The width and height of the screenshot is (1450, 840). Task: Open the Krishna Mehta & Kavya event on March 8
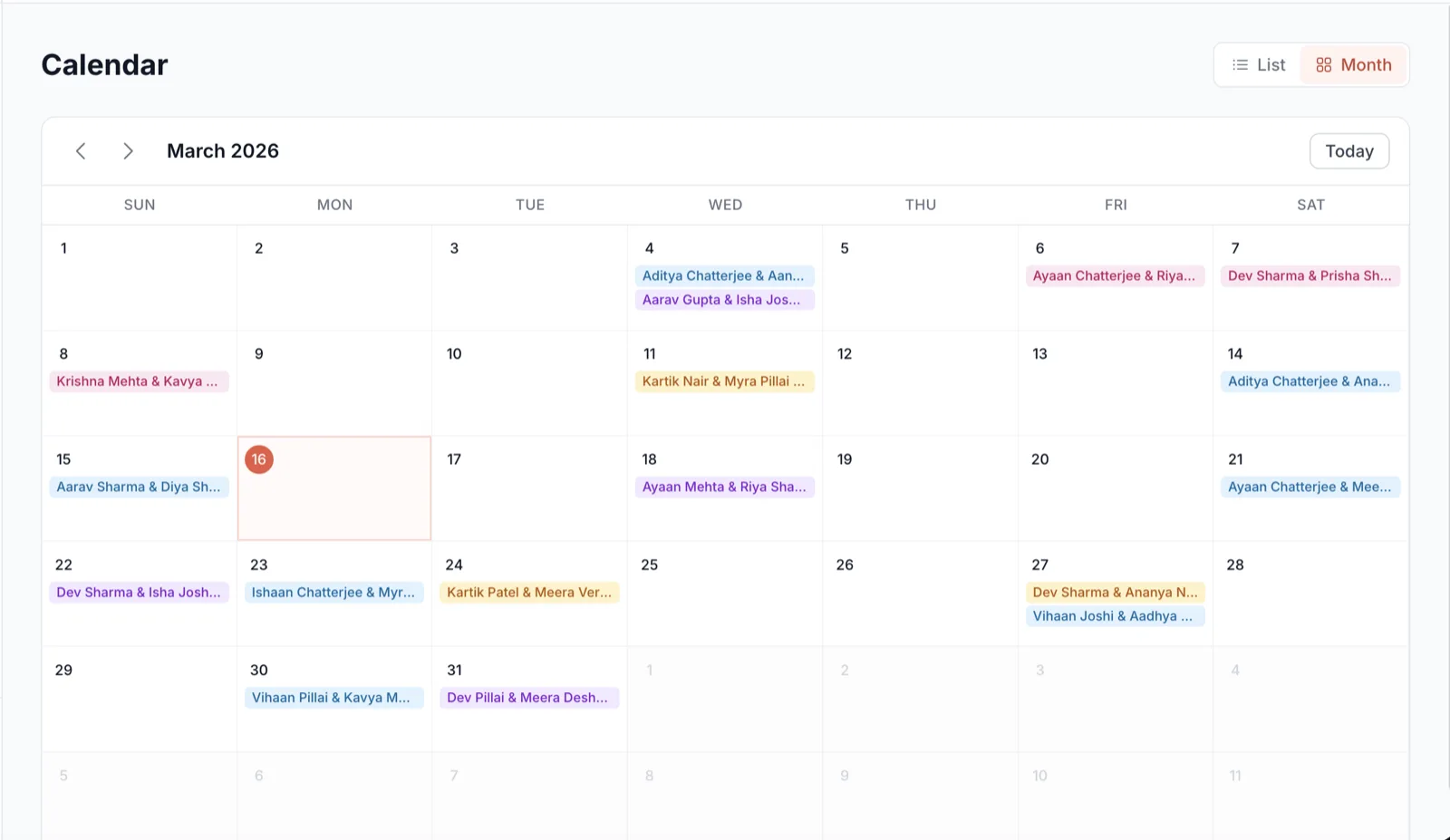139,381
